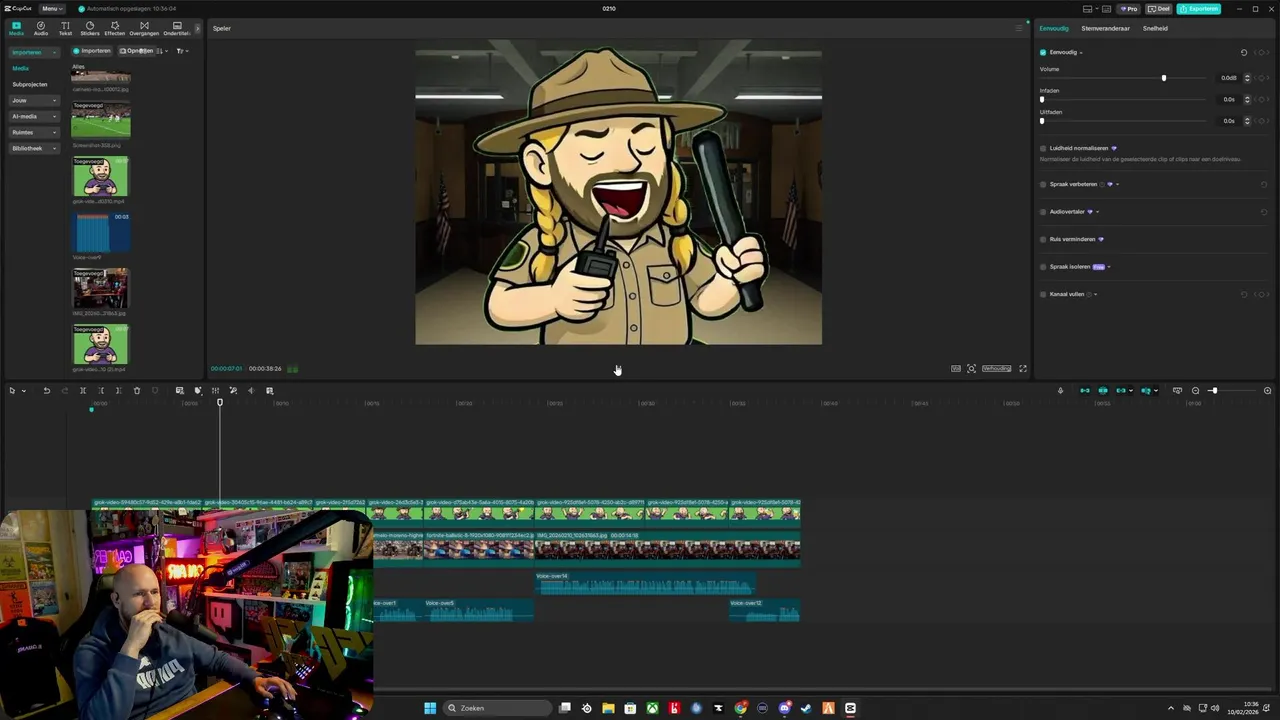Switch to Snelheid tab
Viewport: 1280px width, 720px height.
pyautogui.click(x=1155, y=28)
